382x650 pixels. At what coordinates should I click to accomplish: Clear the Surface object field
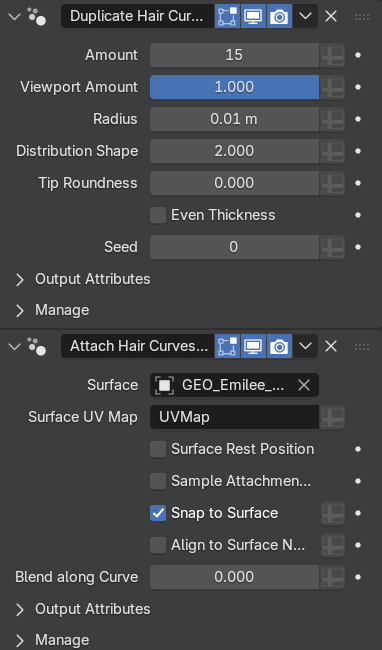pos(304,385)
